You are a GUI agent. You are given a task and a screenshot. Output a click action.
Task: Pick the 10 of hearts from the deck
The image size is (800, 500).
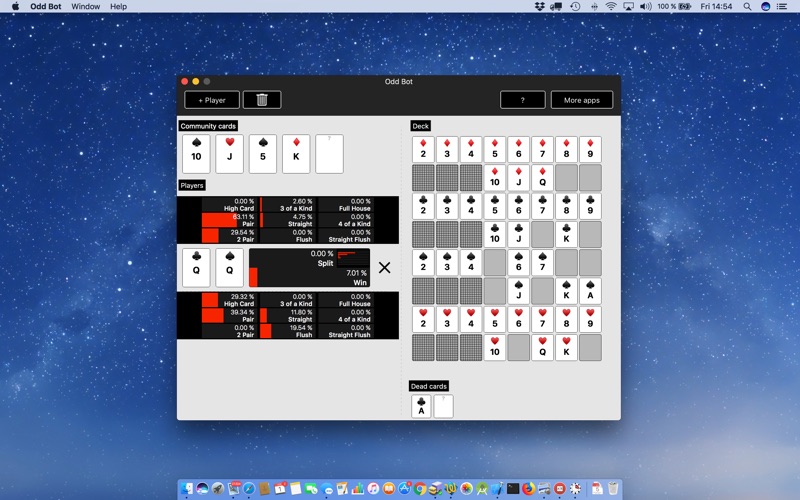pyautogui.click(x=494, y=347)
